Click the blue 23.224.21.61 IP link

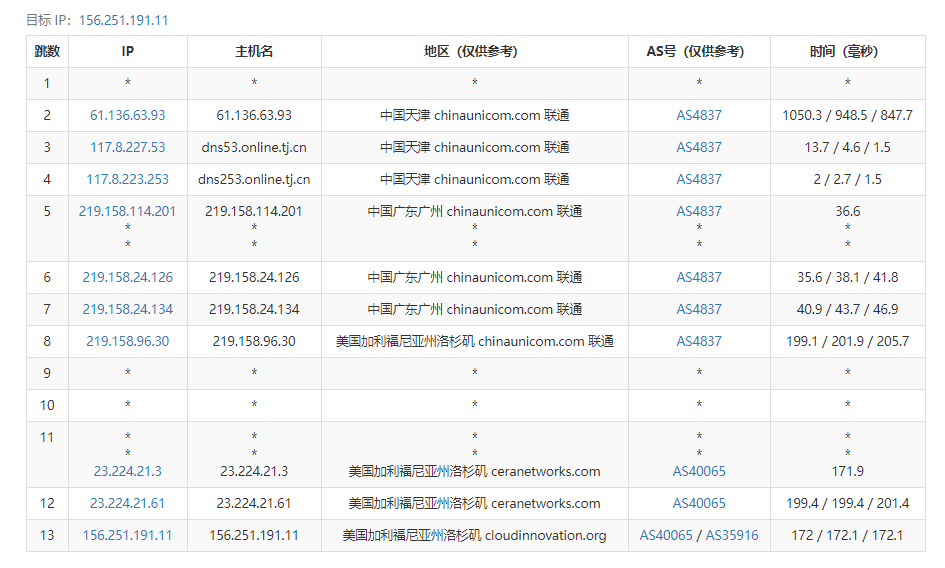click(127, 503)
